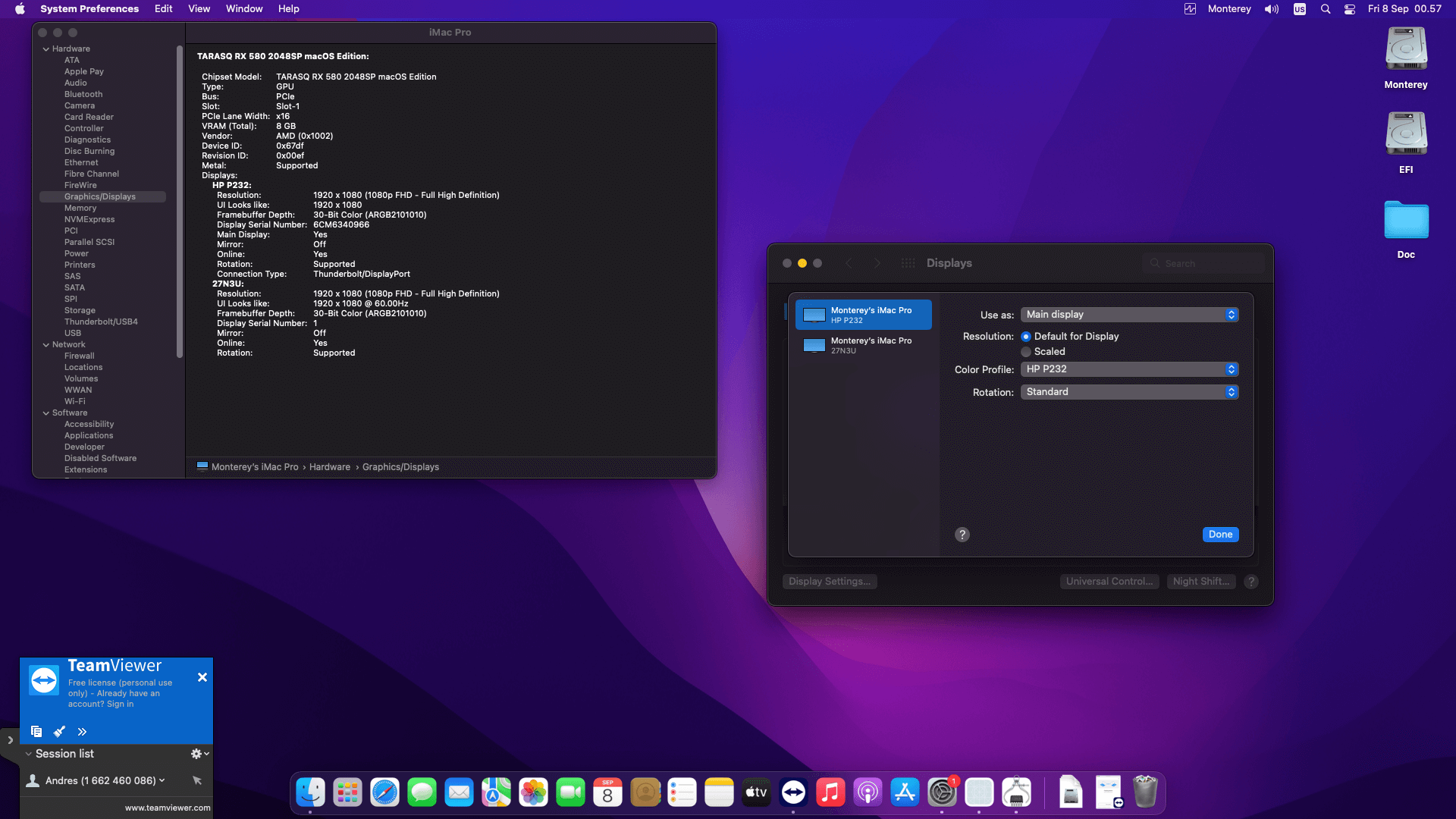Open Monterey drive icon on desktop
Screen dimensions: 1456x819
(x=1406, y=50)
